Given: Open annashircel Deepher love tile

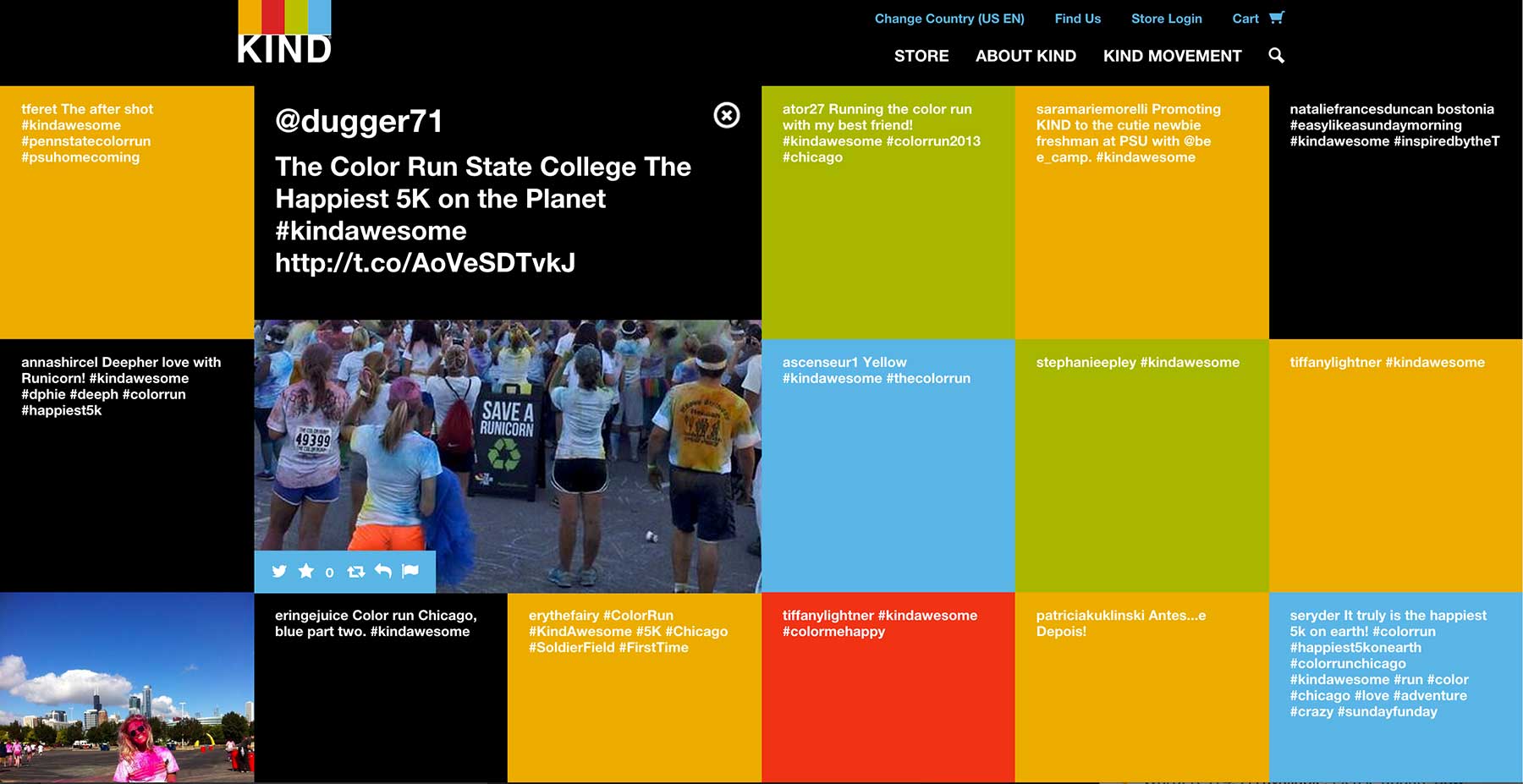Looking at the screenshot, I should click(x=127, y=466).
